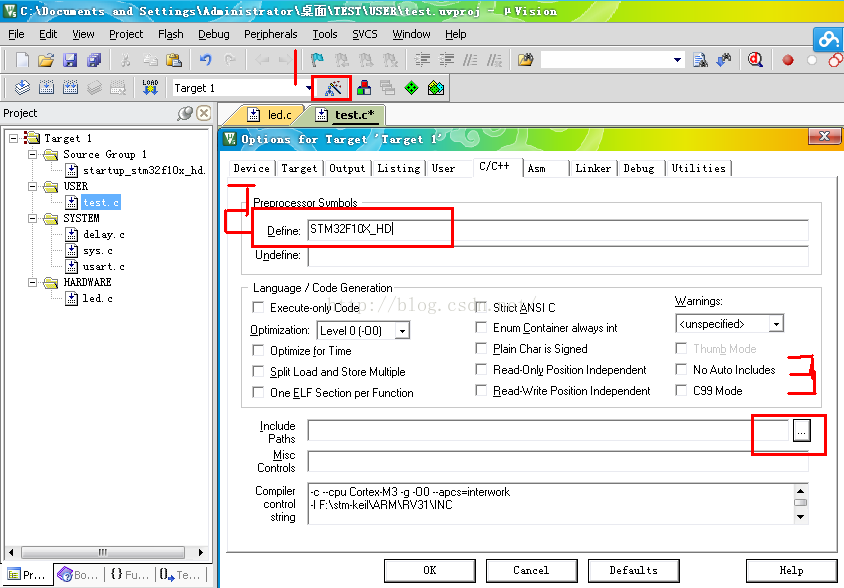Click the Translate file icon

tap(22, 87)
